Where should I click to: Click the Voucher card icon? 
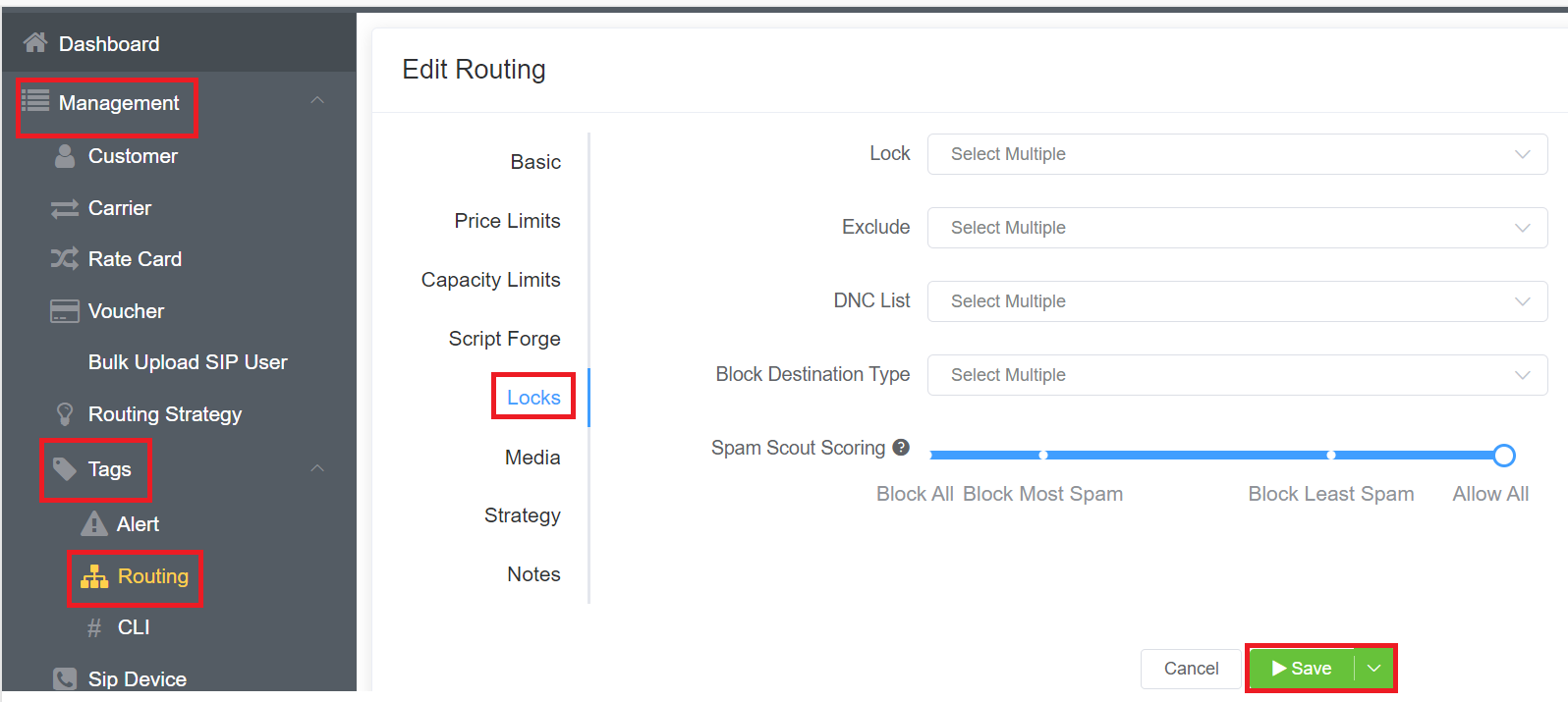click(65, 311)
